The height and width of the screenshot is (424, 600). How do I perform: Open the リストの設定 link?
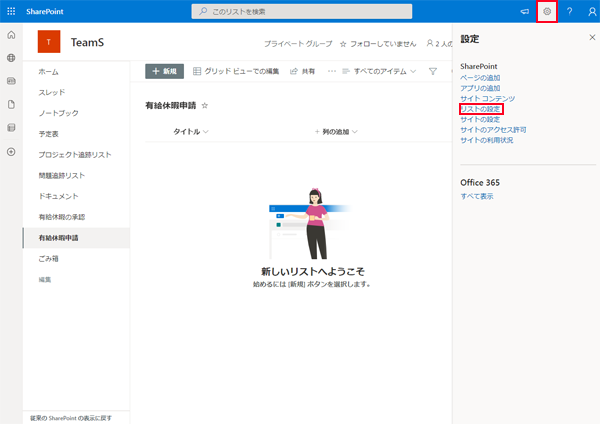click(x=481, y=109)
